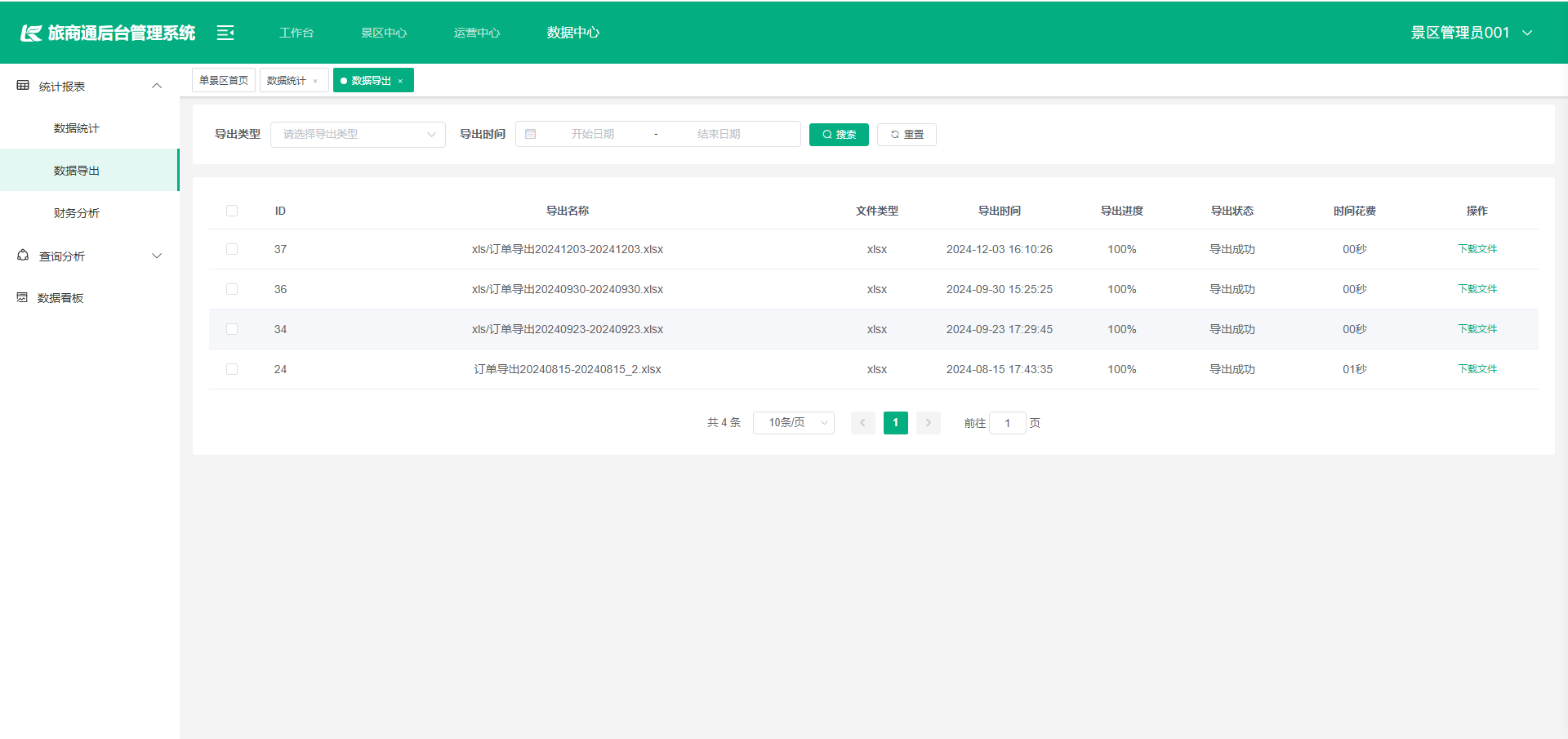Screen dimensions: 1568x739
Task: Open 财务分析 in the sidebar menu
Action: [x=77, y=213]
